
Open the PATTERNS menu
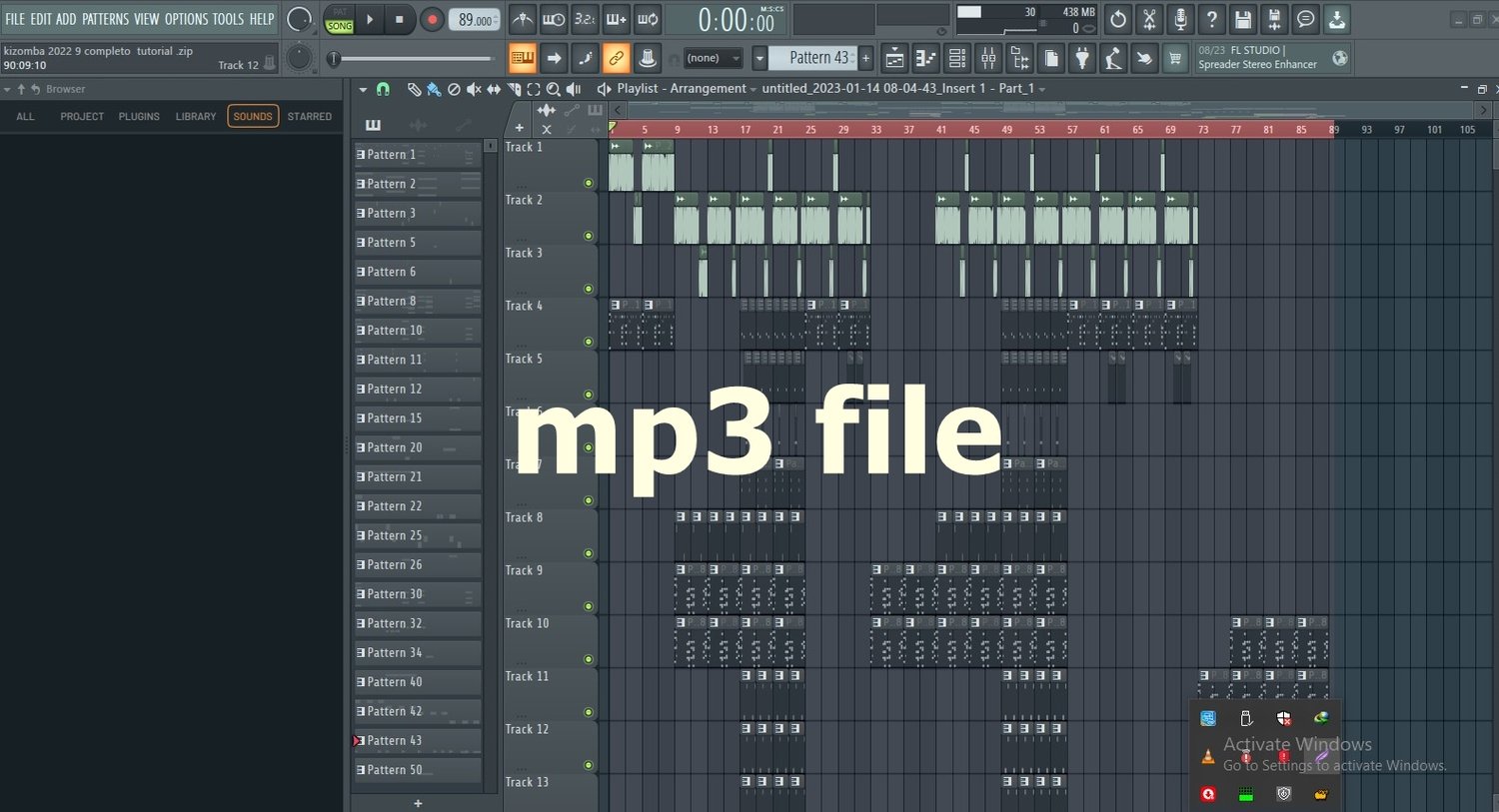[105, 19]
